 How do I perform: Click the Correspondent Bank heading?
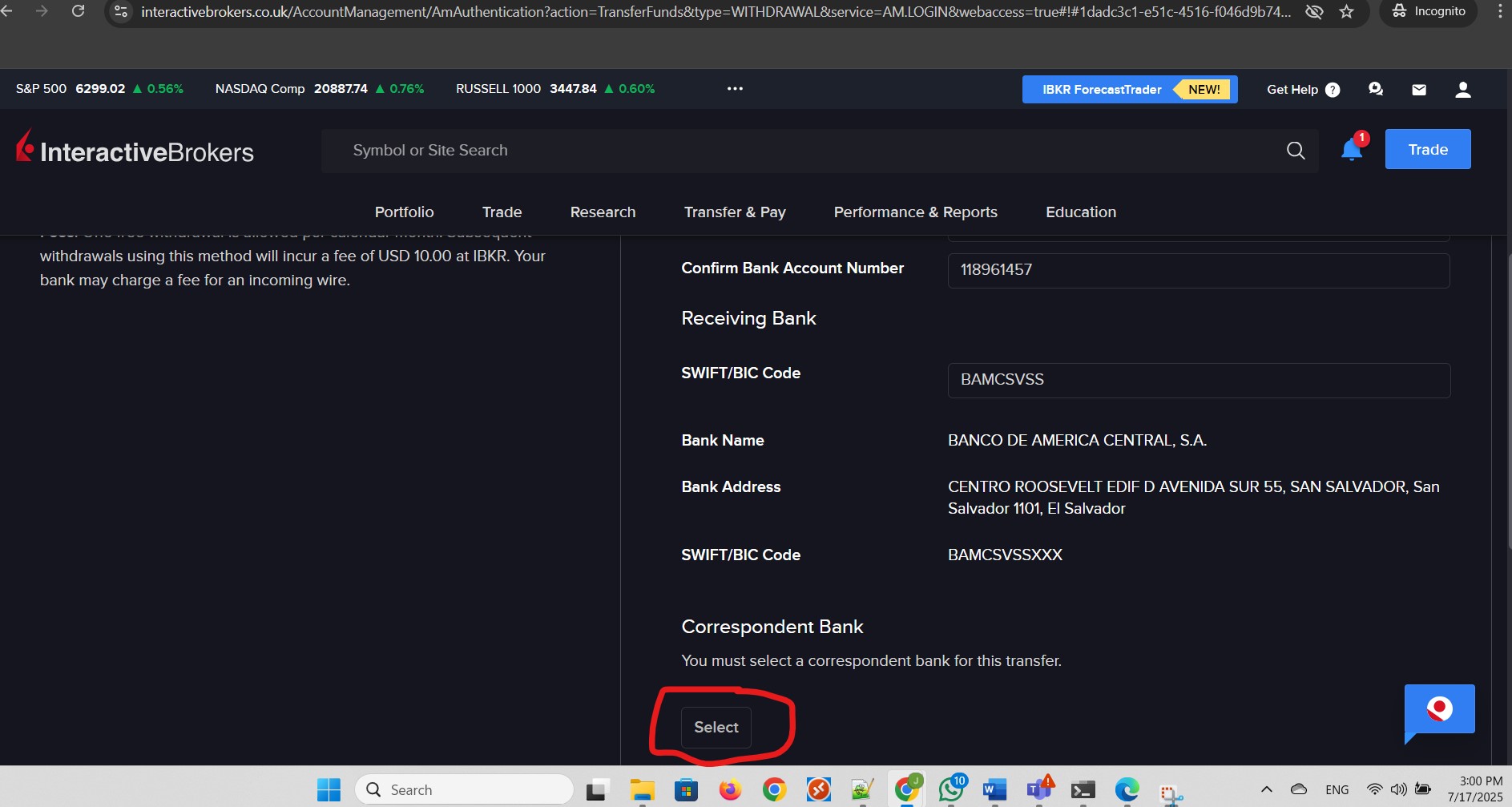(x=772, y=627)
